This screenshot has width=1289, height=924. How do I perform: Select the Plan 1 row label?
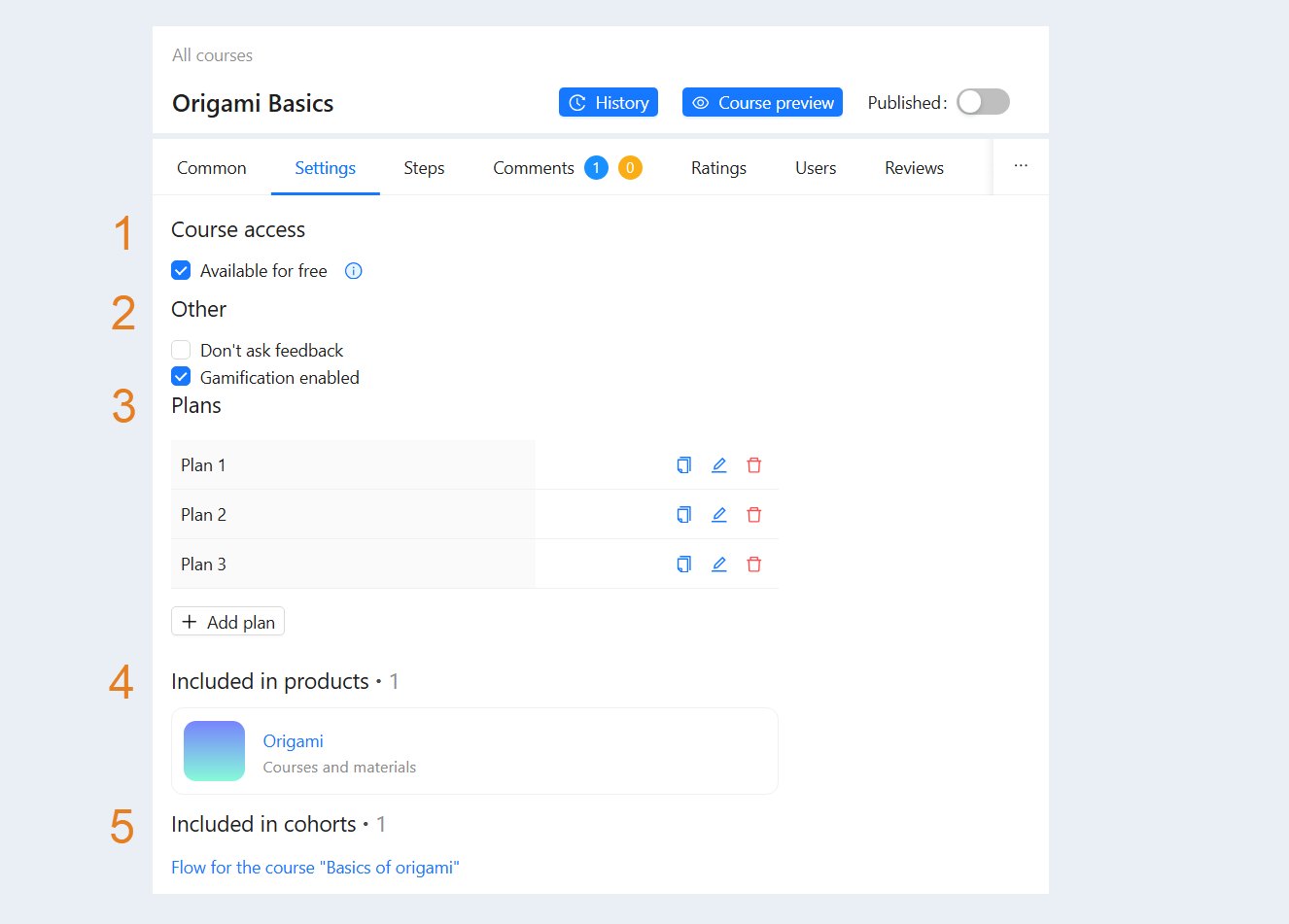coord(203,465)
